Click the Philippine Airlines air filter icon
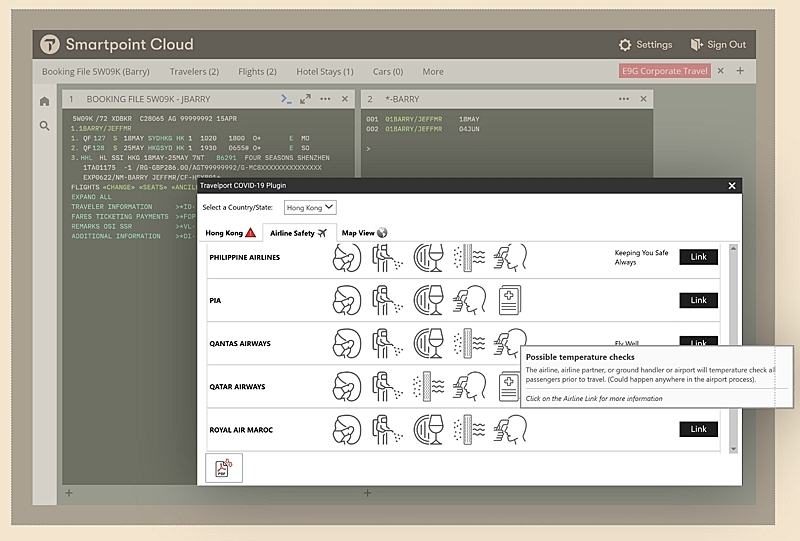 [469, 257]
